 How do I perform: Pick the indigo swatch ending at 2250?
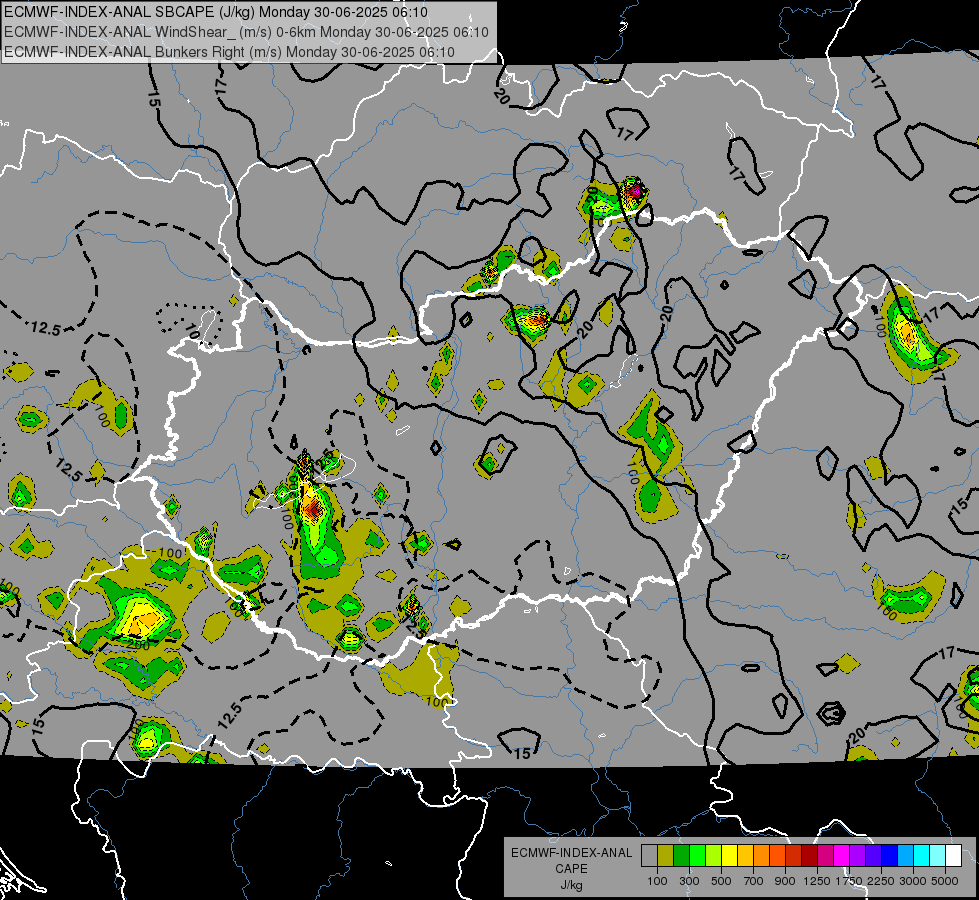[x=873, y=855]
